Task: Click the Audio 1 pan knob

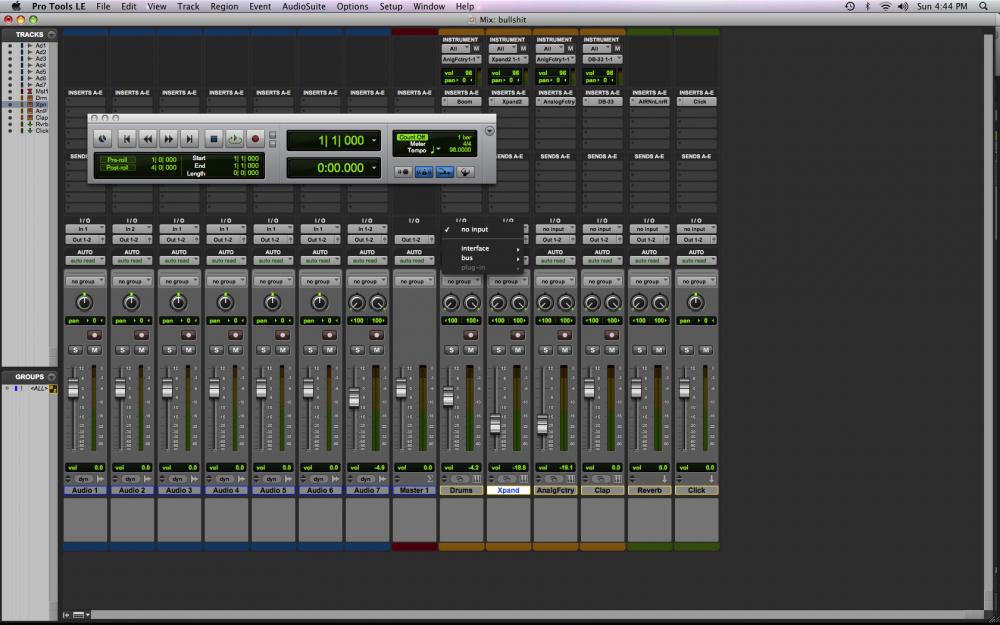Action: click(x=84, y=302)
